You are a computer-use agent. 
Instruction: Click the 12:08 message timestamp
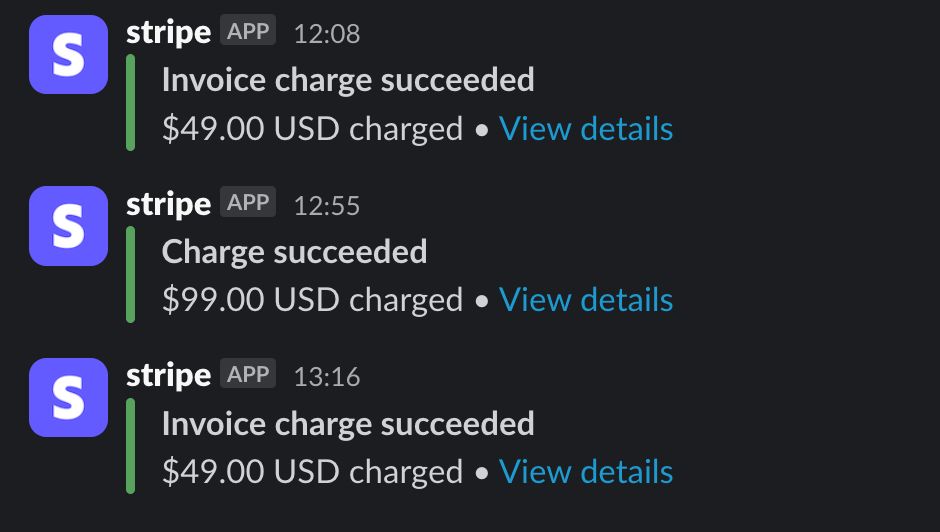327,34
